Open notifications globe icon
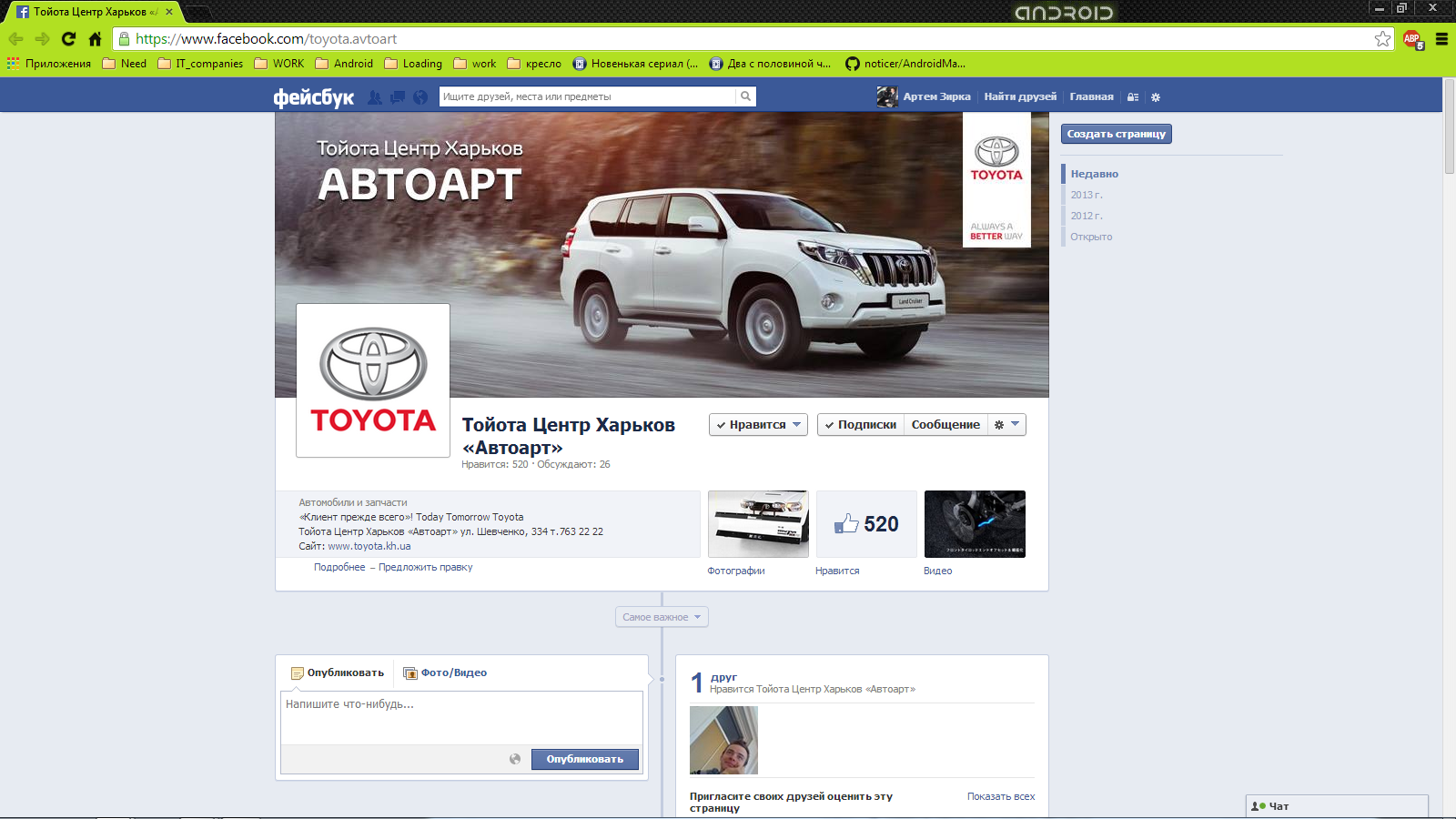1456x819 pixels. [420, 97]
